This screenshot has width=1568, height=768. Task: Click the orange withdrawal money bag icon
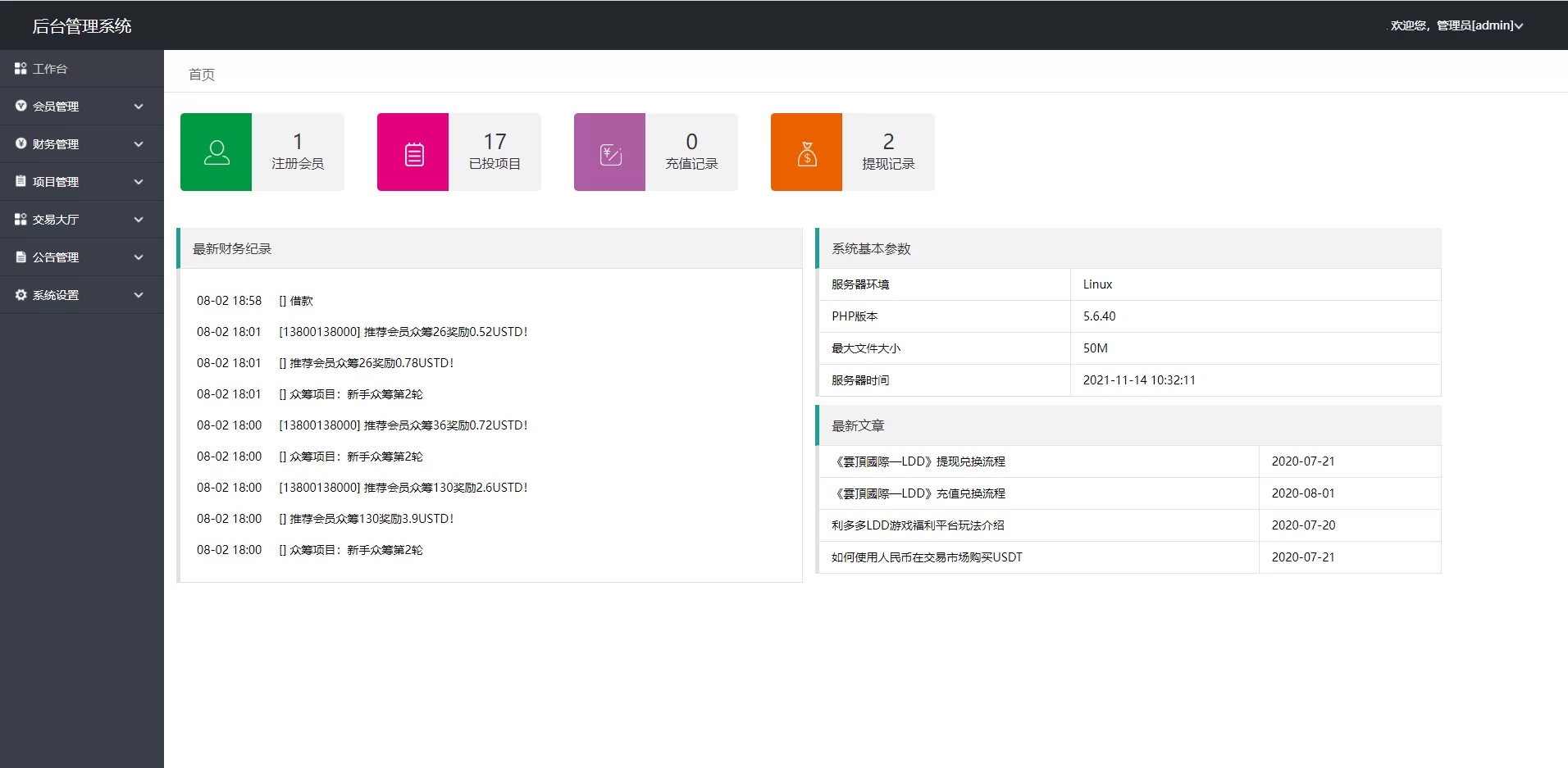pos(806,152)
